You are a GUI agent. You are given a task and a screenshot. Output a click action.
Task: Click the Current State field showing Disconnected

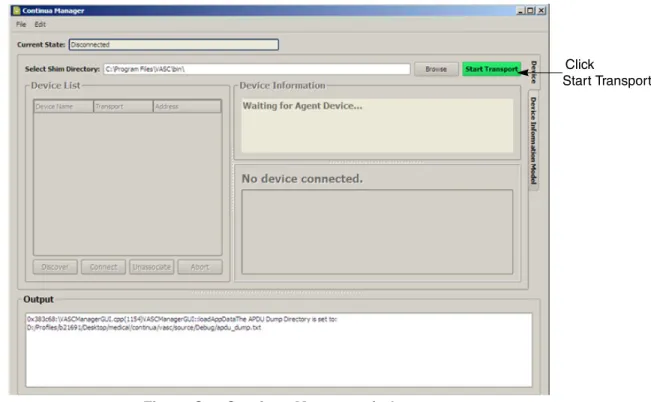(174, 44)
